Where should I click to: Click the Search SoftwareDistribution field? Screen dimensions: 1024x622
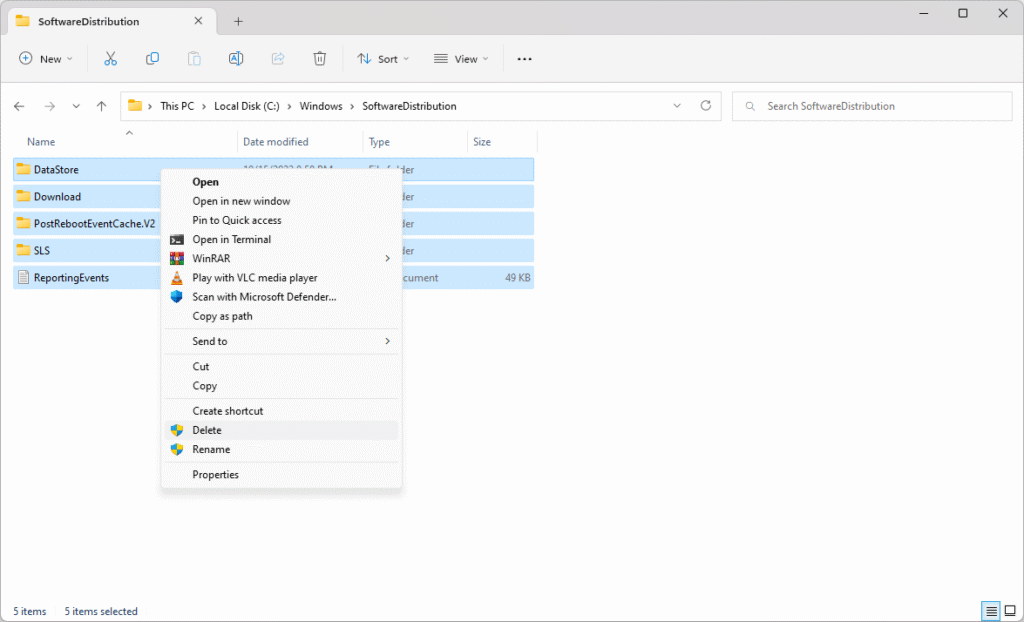coord(870,106)
